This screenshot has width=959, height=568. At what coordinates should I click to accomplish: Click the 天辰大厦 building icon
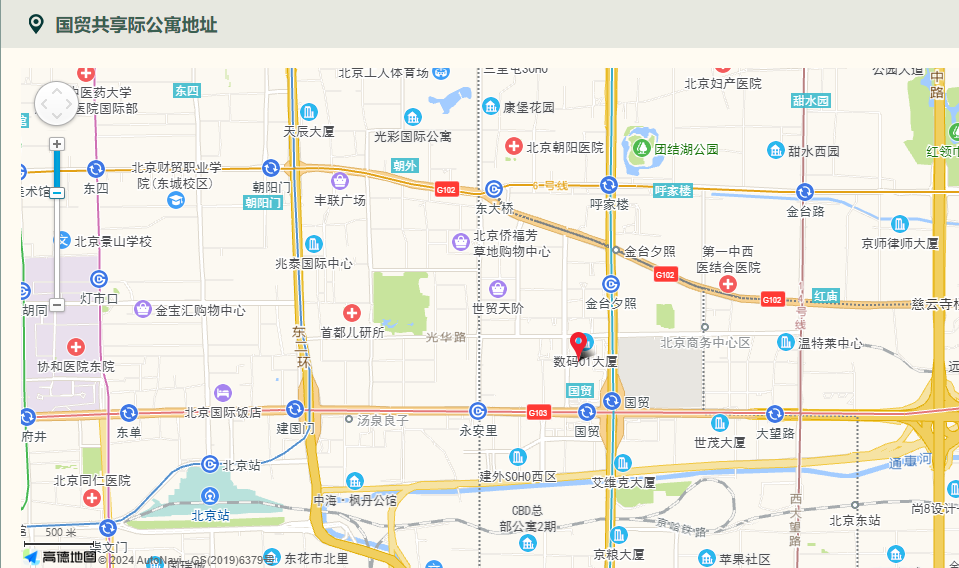click(309, 112)
